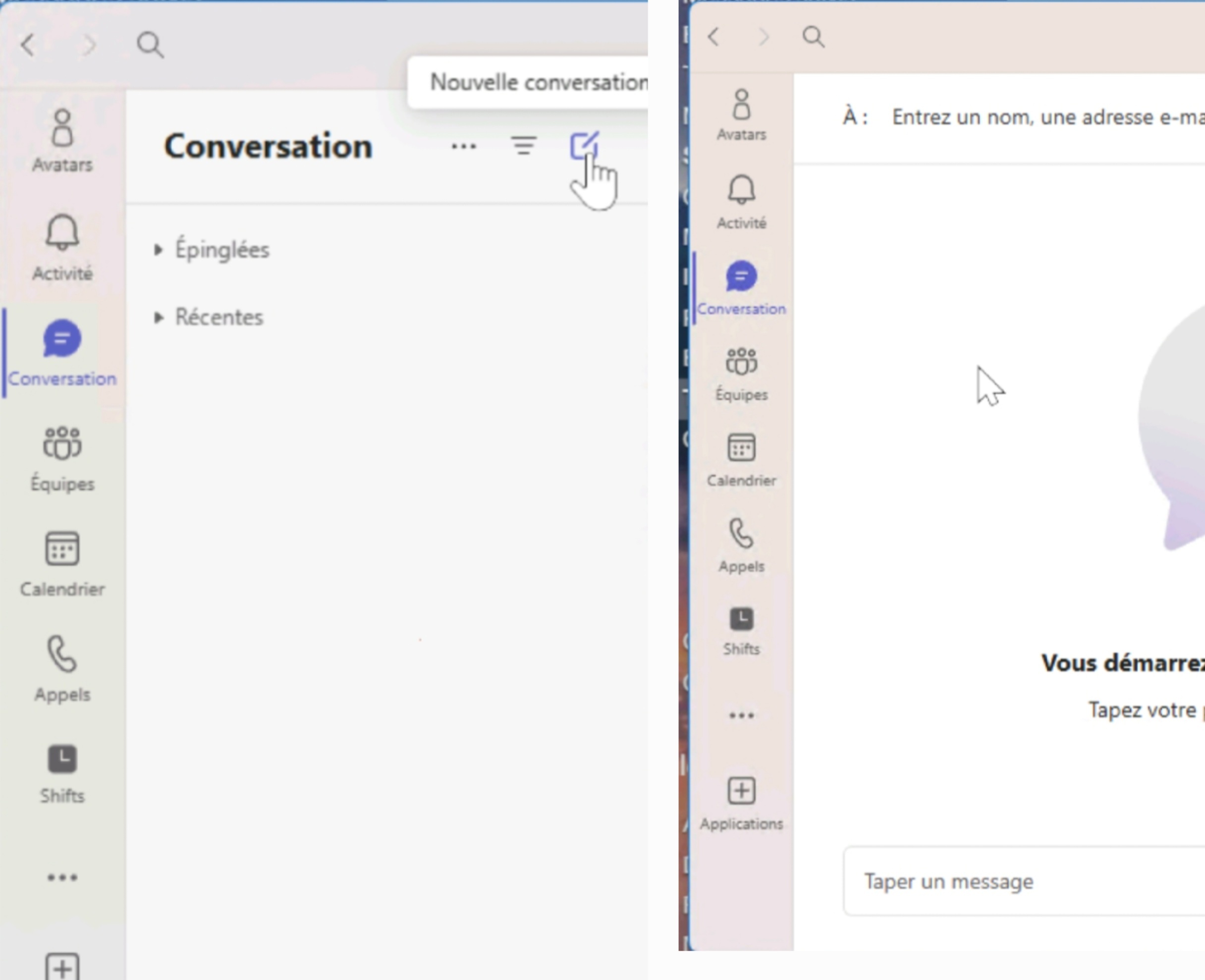
Task: Open the Shifts app icon
Action: pos(62,762)
